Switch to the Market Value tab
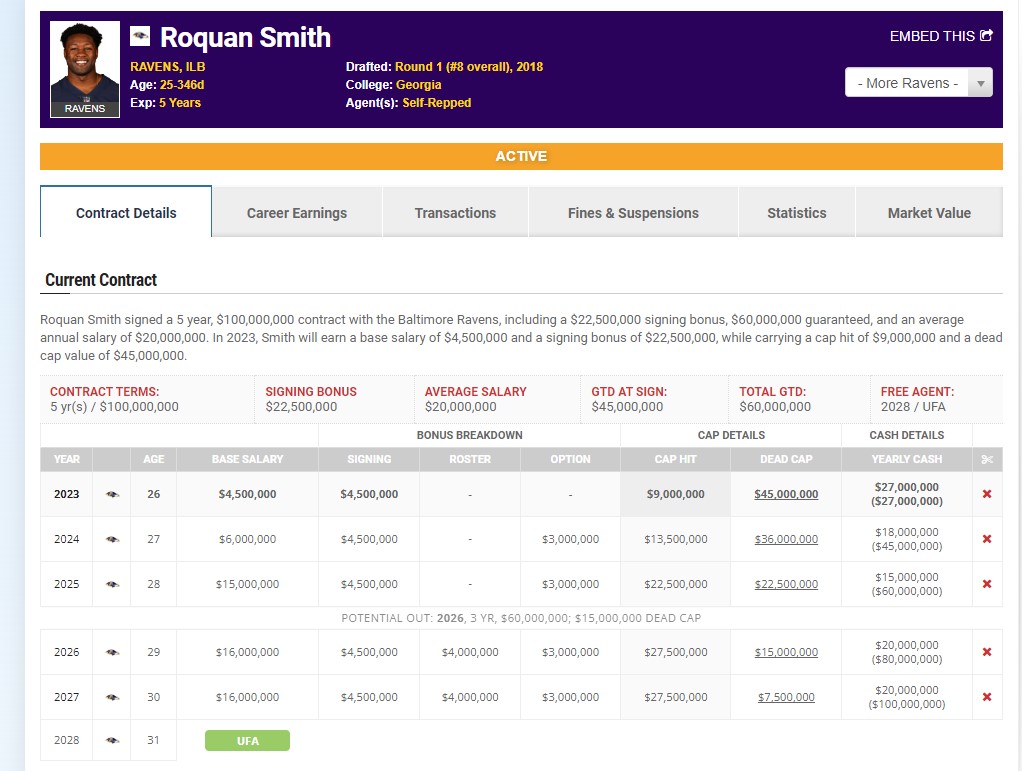 [x=929, y=212]
